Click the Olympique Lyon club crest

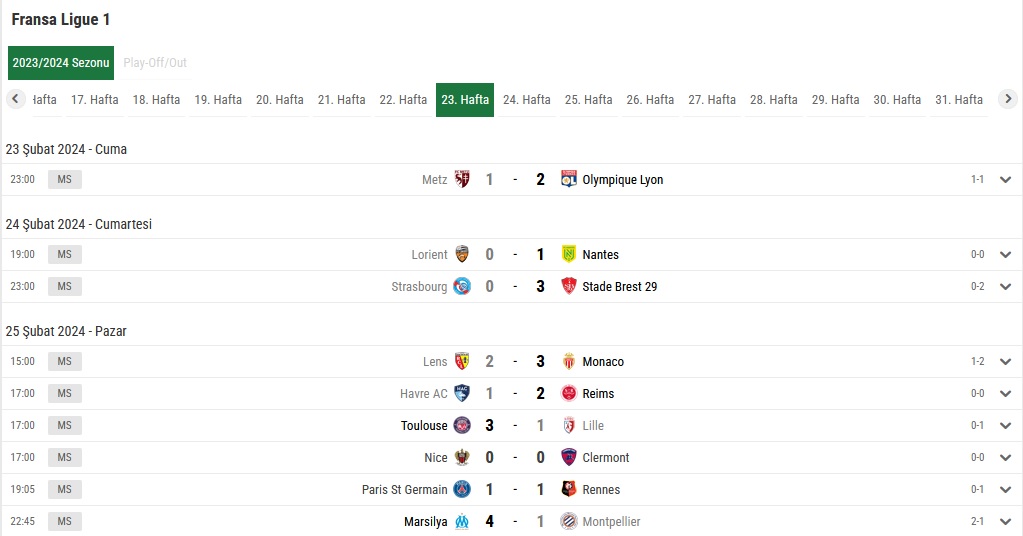tap(568, 179)
